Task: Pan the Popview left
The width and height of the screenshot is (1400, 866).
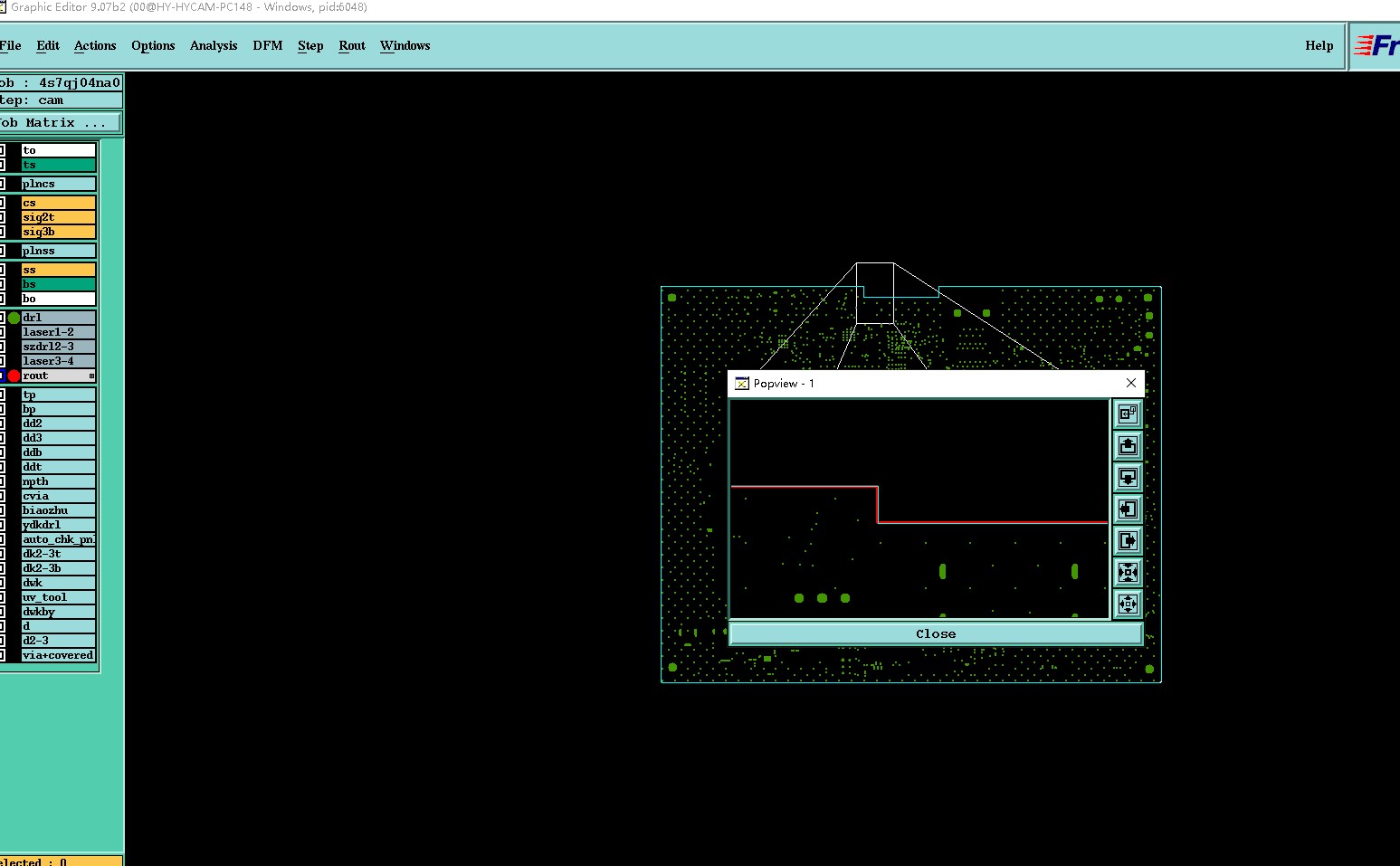Action: [1128, 509]
